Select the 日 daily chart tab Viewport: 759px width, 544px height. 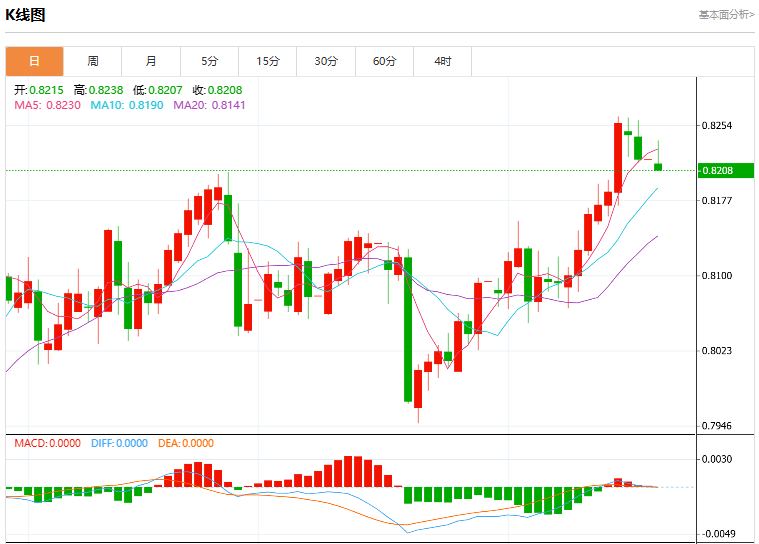[x=34, y=61]
